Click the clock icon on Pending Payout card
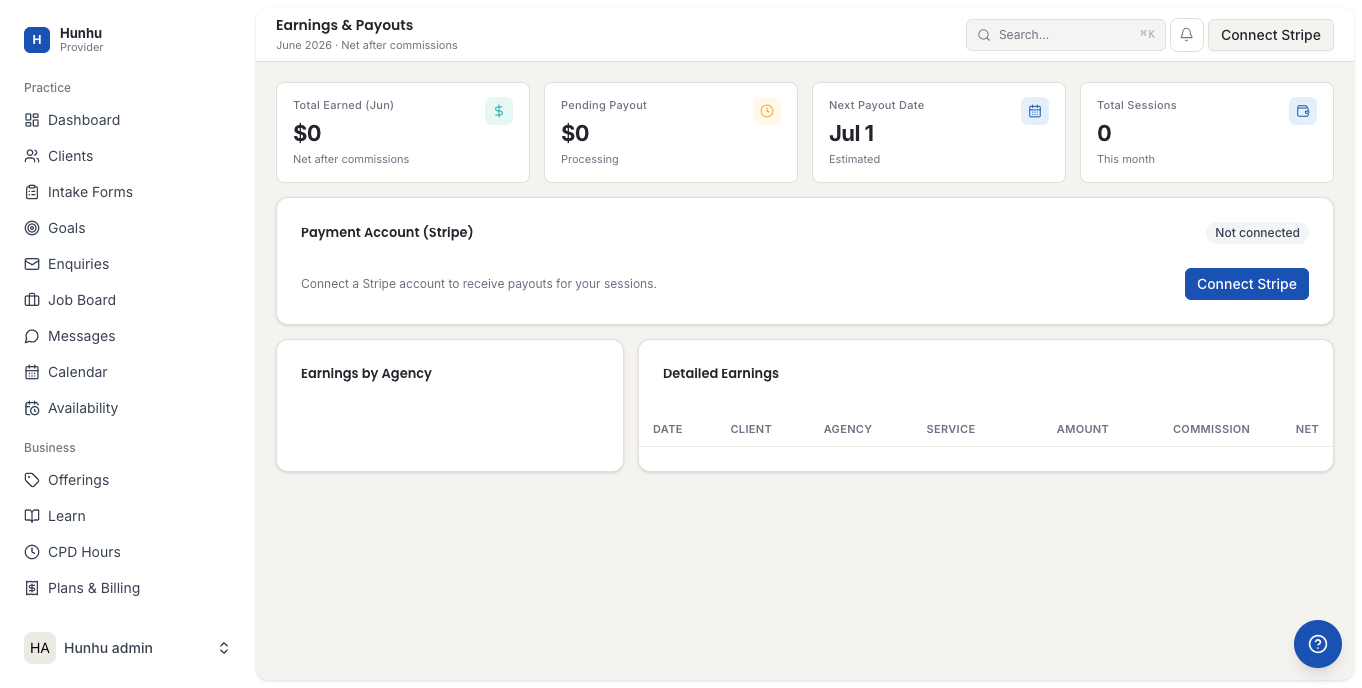1362x688 pixels. [x=767, y=111]
